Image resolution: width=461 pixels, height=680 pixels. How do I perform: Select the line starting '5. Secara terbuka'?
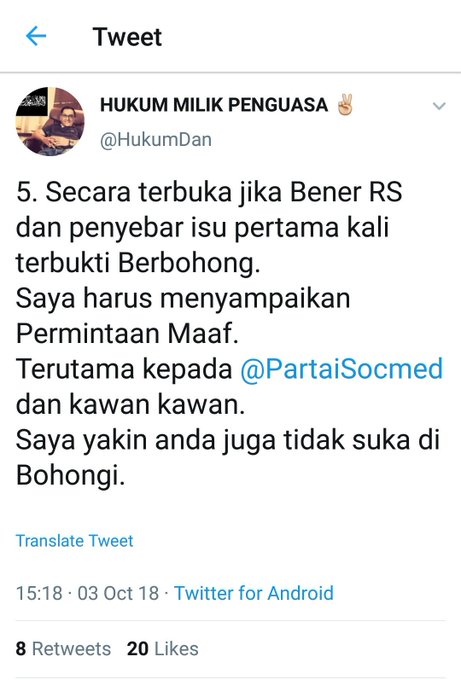[209, 192]
